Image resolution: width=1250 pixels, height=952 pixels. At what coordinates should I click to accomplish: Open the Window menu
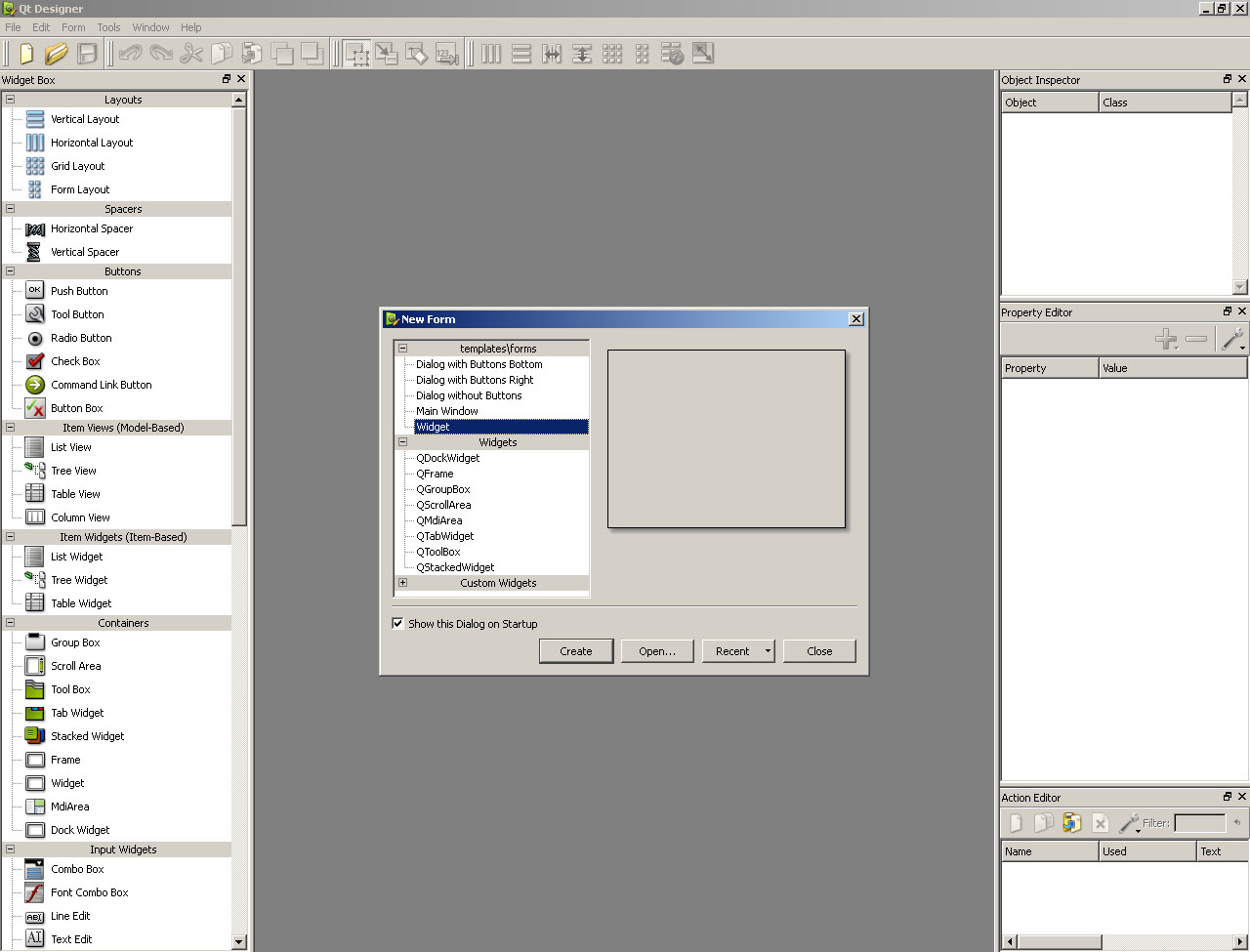coord(150,27)
